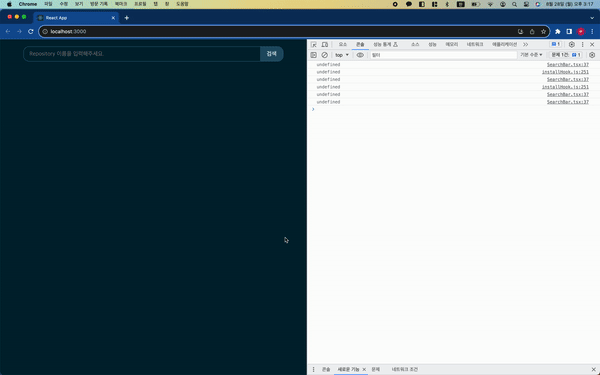Close the DevTools panel with the X
Viewport: 600px width, 375px height.
coord(592,44)
